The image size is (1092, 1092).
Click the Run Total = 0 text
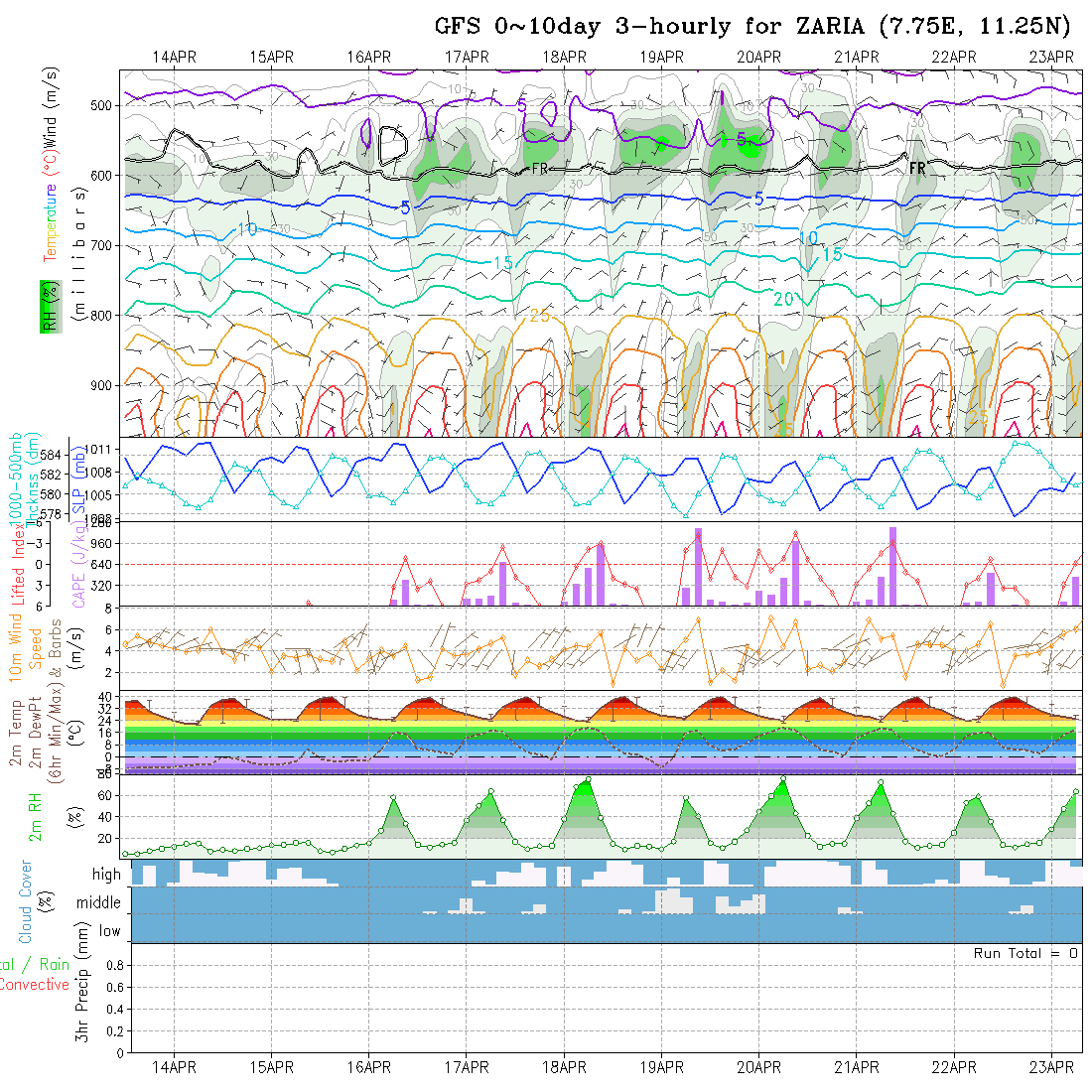click(x=1025, y=953)
